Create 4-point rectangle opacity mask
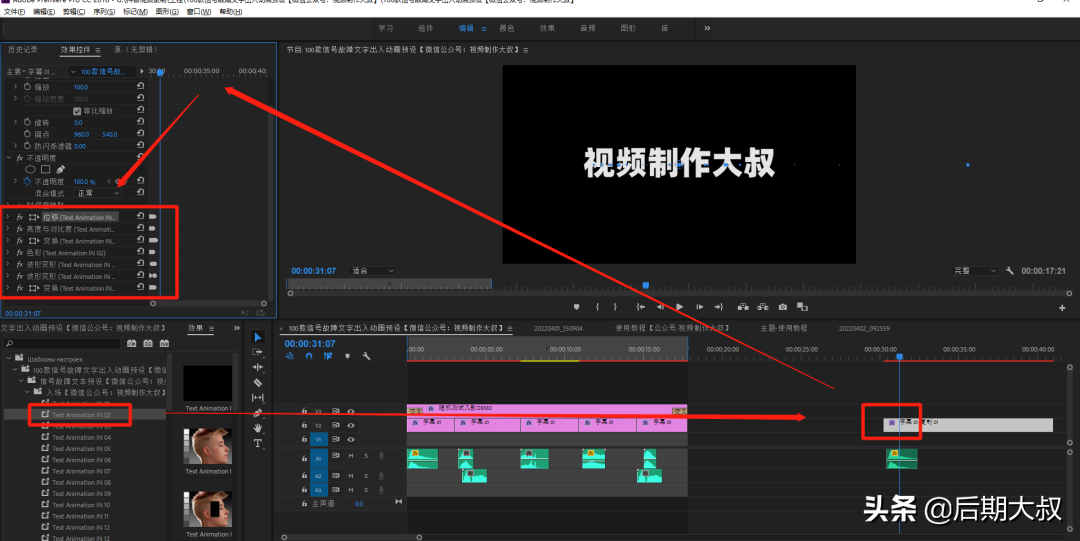The image size is (1080, 541). pos(45,170)
